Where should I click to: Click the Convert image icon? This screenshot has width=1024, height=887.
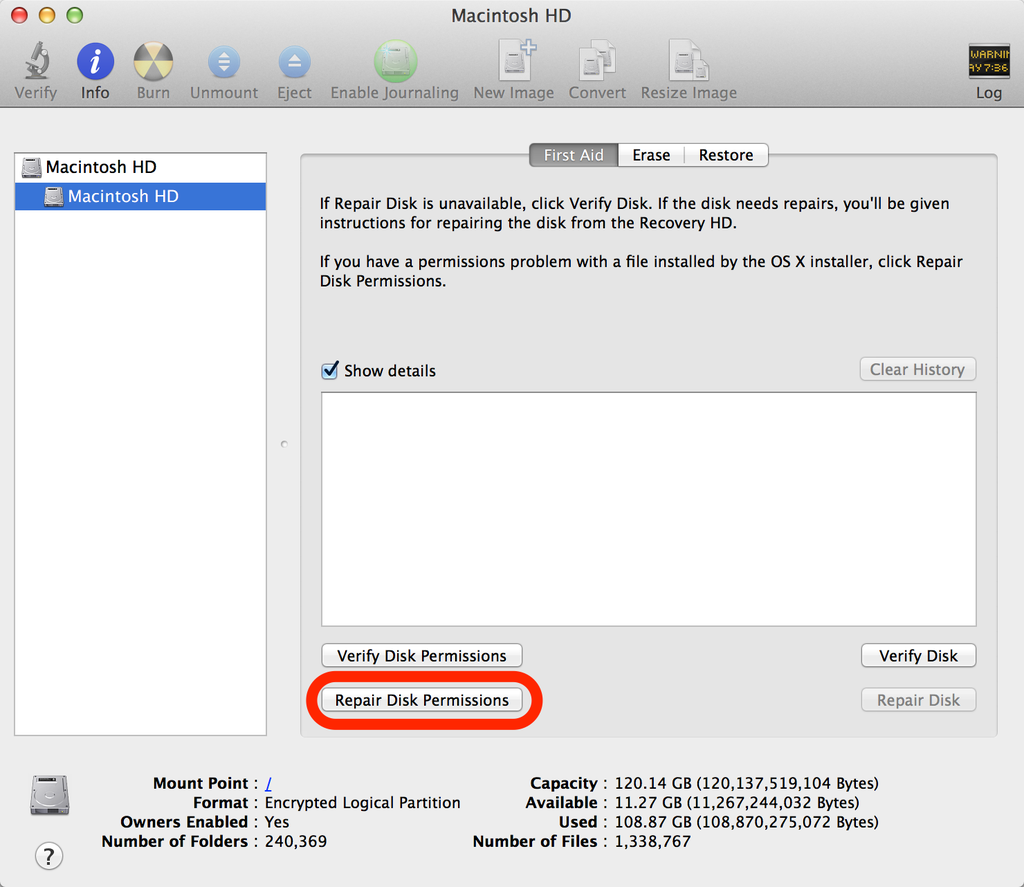point(597,61)
